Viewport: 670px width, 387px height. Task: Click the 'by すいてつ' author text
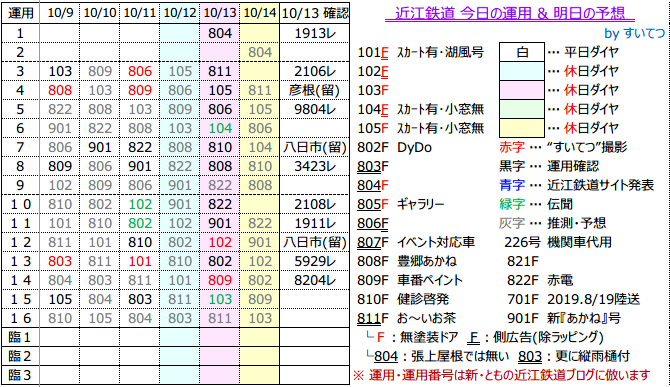(x=635, y=33)
